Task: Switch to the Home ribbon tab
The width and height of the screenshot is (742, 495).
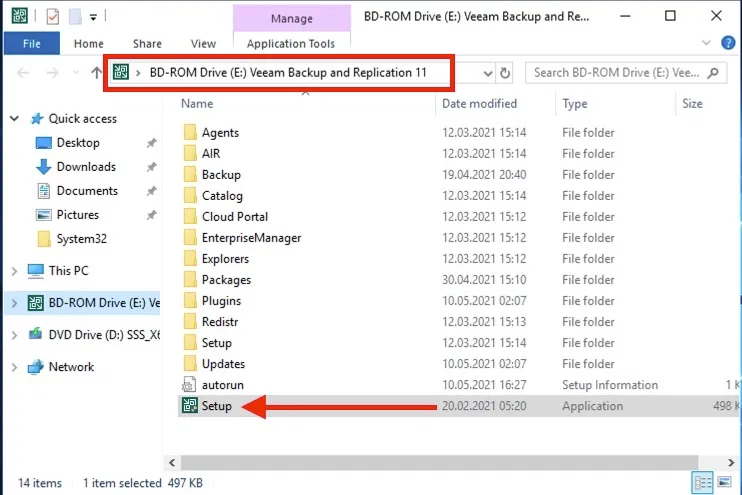Action: click(x=88, y=44)
